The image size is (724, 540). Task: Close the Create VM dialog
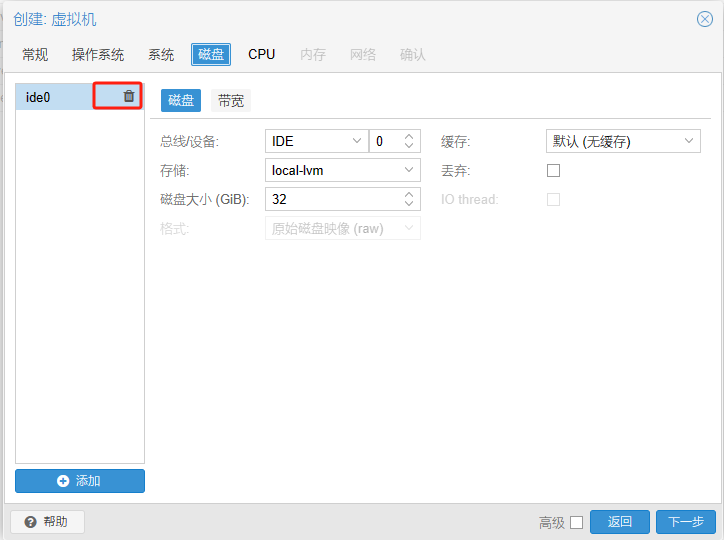[x=705, y=19]
